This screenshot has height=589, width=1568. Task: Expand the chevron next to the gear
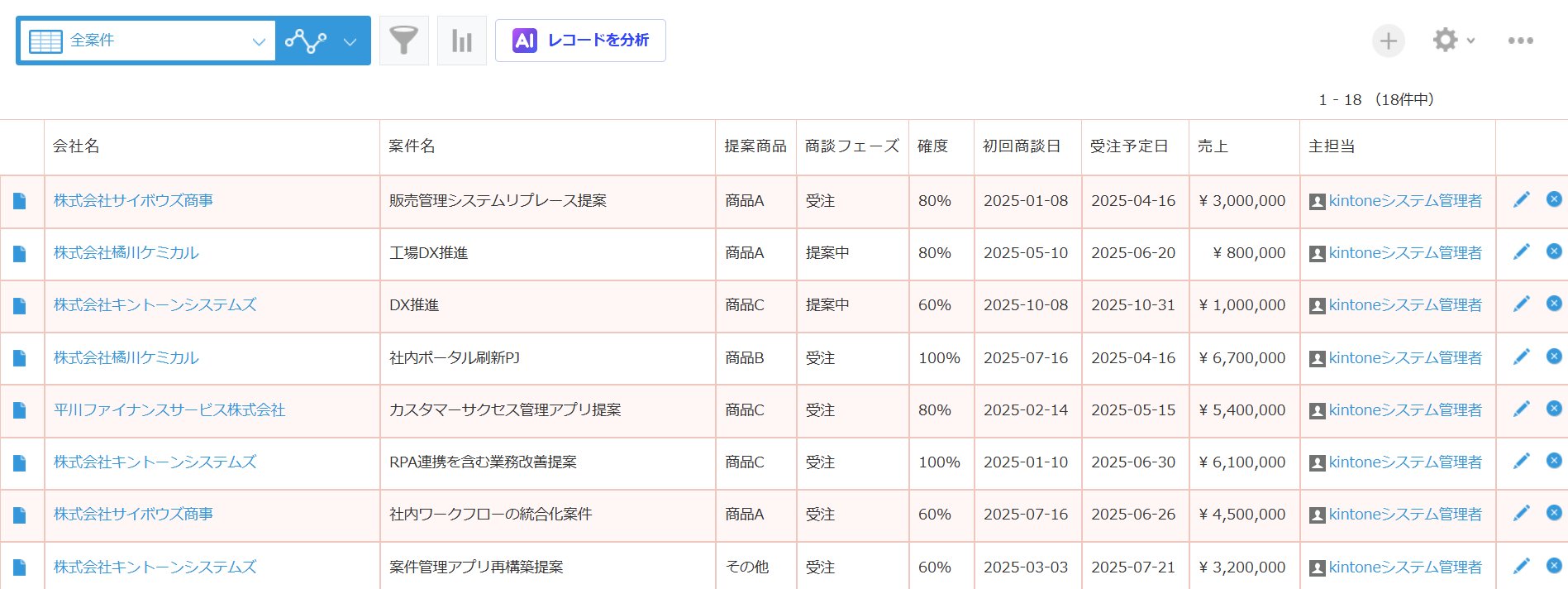(1471, 41)
